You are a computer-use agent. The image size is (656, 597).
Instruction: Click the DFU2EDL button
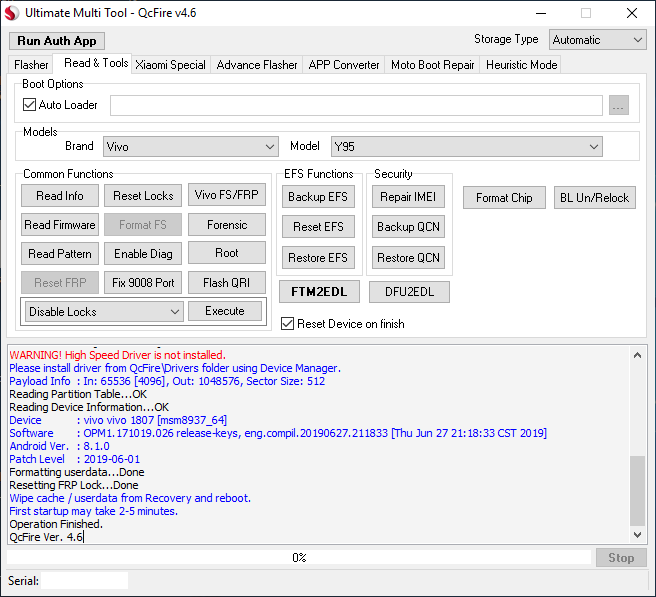409,292
